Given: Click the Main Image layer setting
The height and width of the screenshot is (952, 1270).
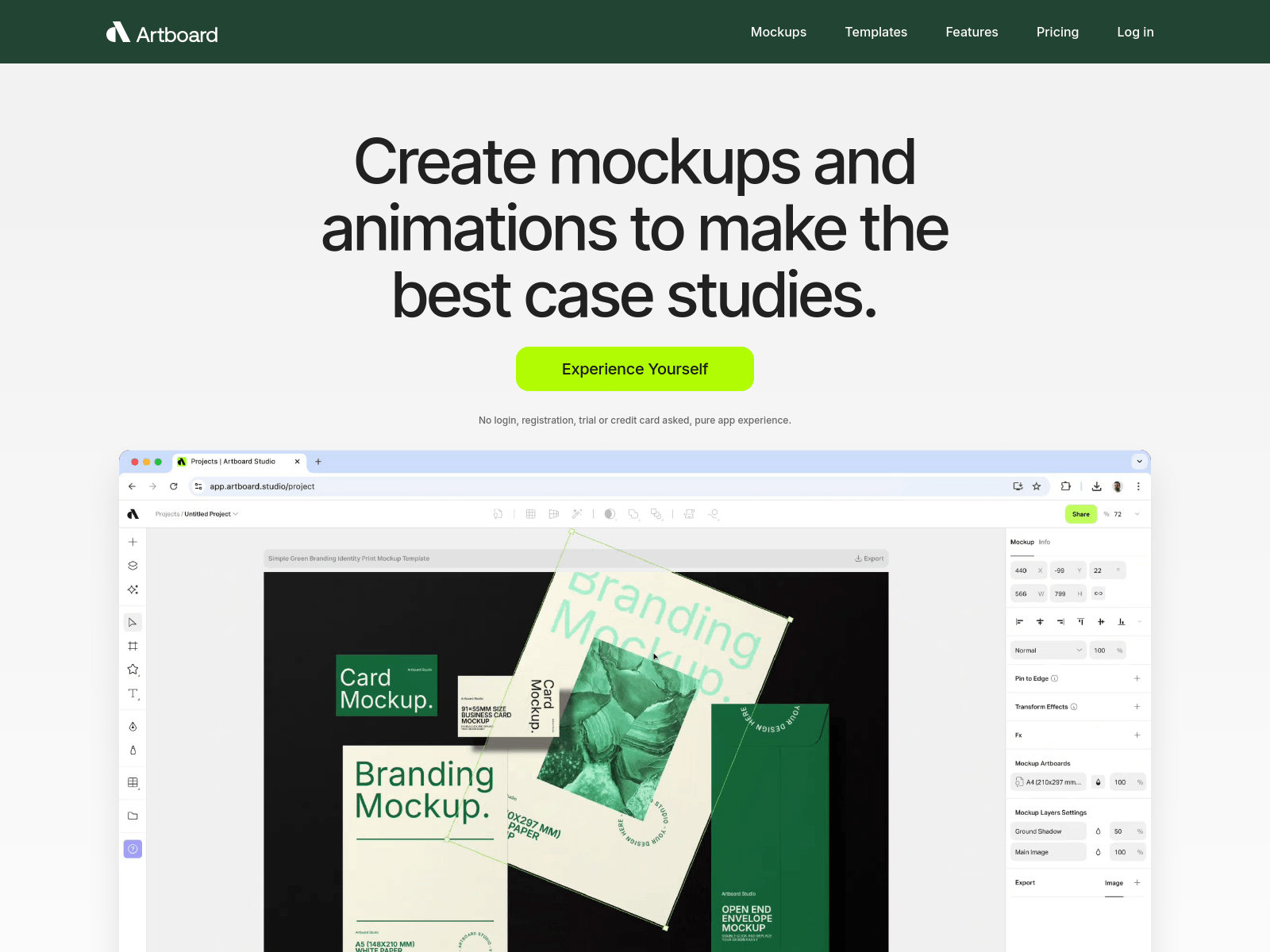Looking at the screenshot, I should pyautogui.click(x=1048, y=852).
